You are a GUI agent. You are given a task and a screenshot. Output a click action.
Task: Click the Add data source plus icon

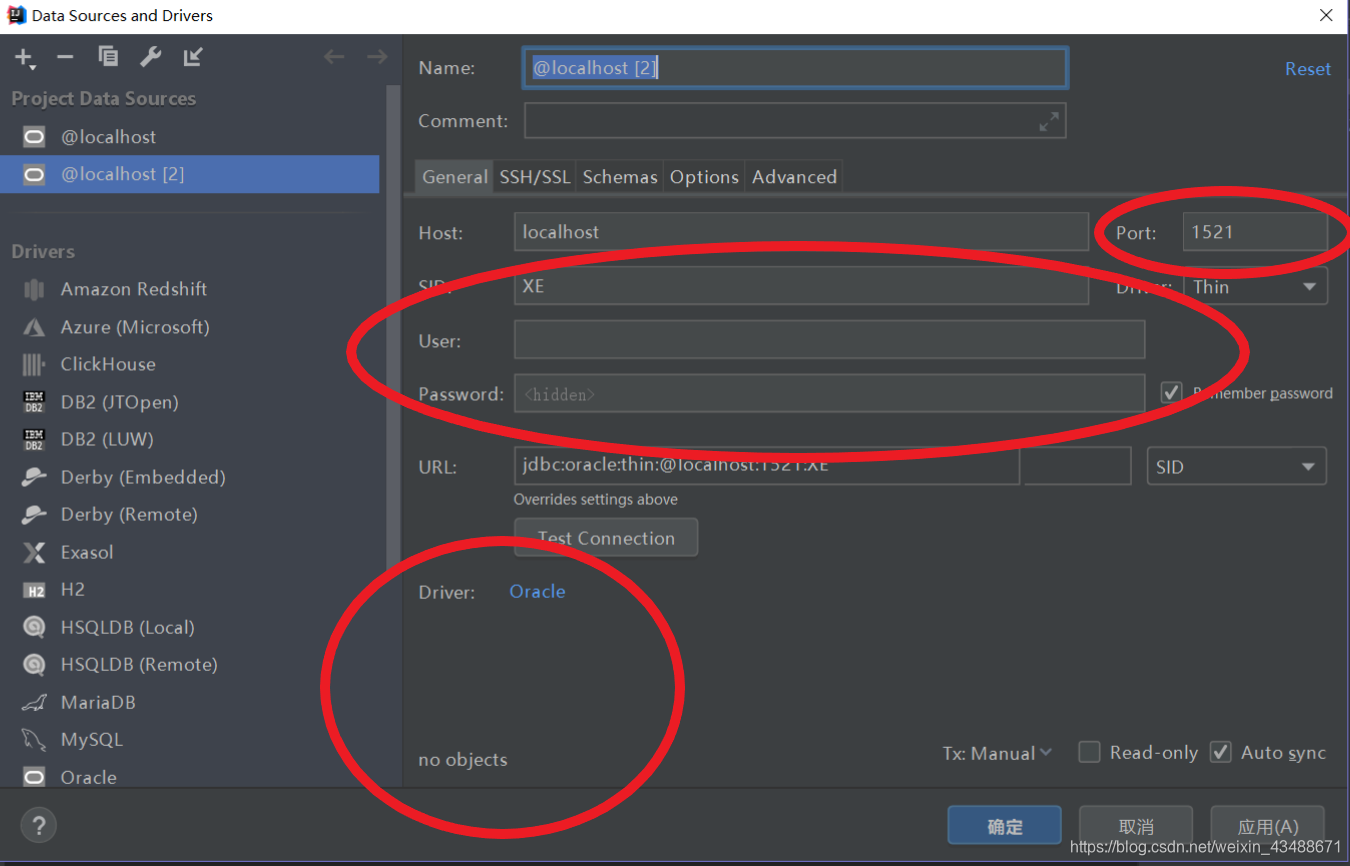(x=24, y=58)
